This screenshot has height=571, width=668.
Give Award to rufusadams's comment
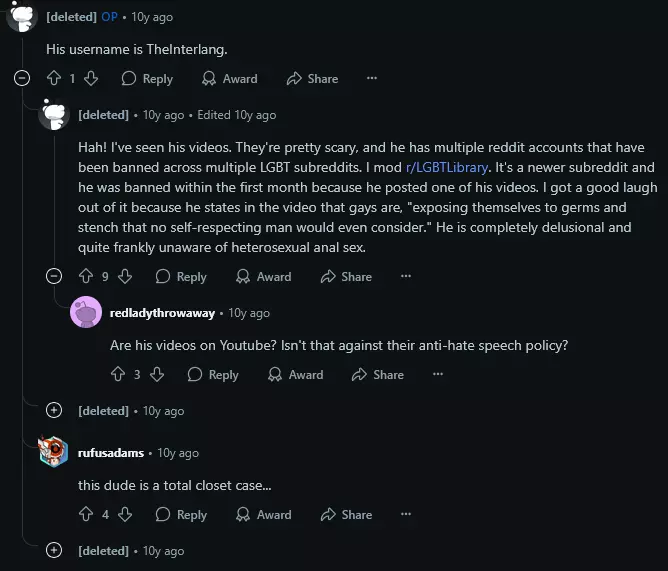coord(263,514)
